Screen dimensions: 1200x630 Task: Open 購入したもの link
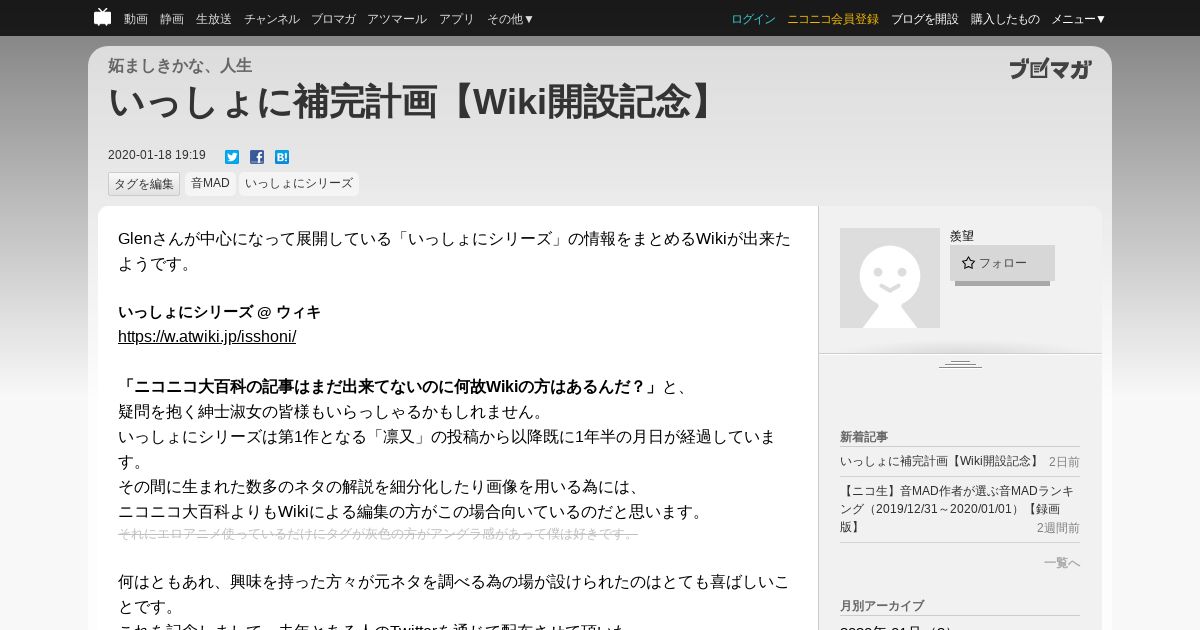click(x=1005, y=19)
